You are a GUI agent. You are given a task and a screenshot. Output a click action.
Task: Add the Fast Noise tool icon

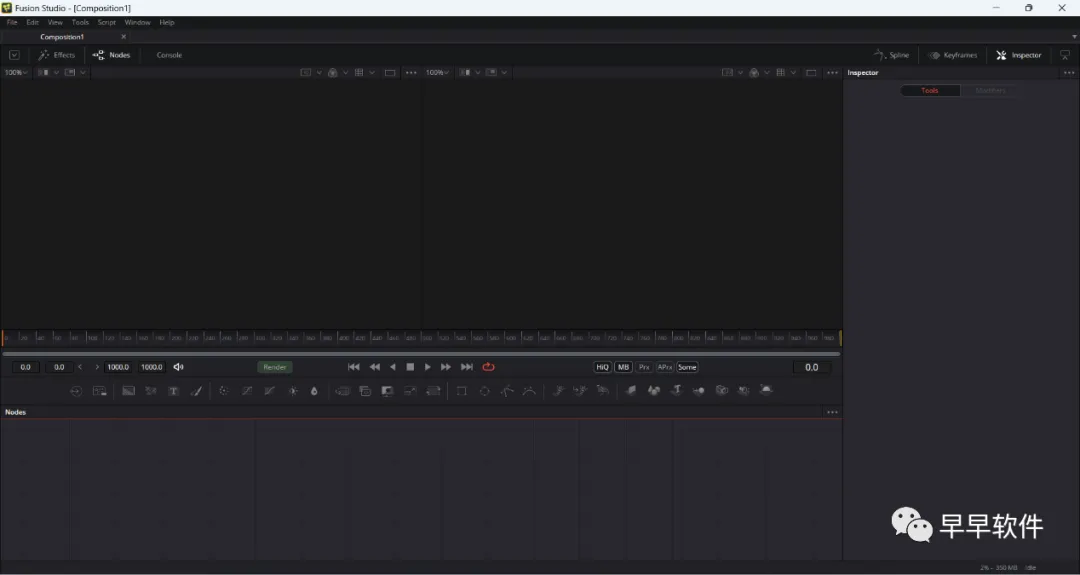coord(151,390)
